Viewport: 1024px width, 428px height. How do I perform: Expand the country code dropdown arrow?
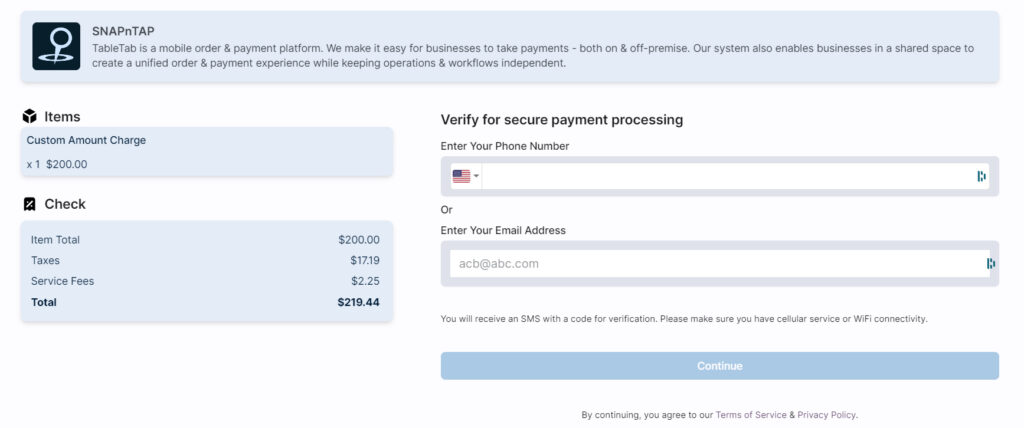[477, 177]
